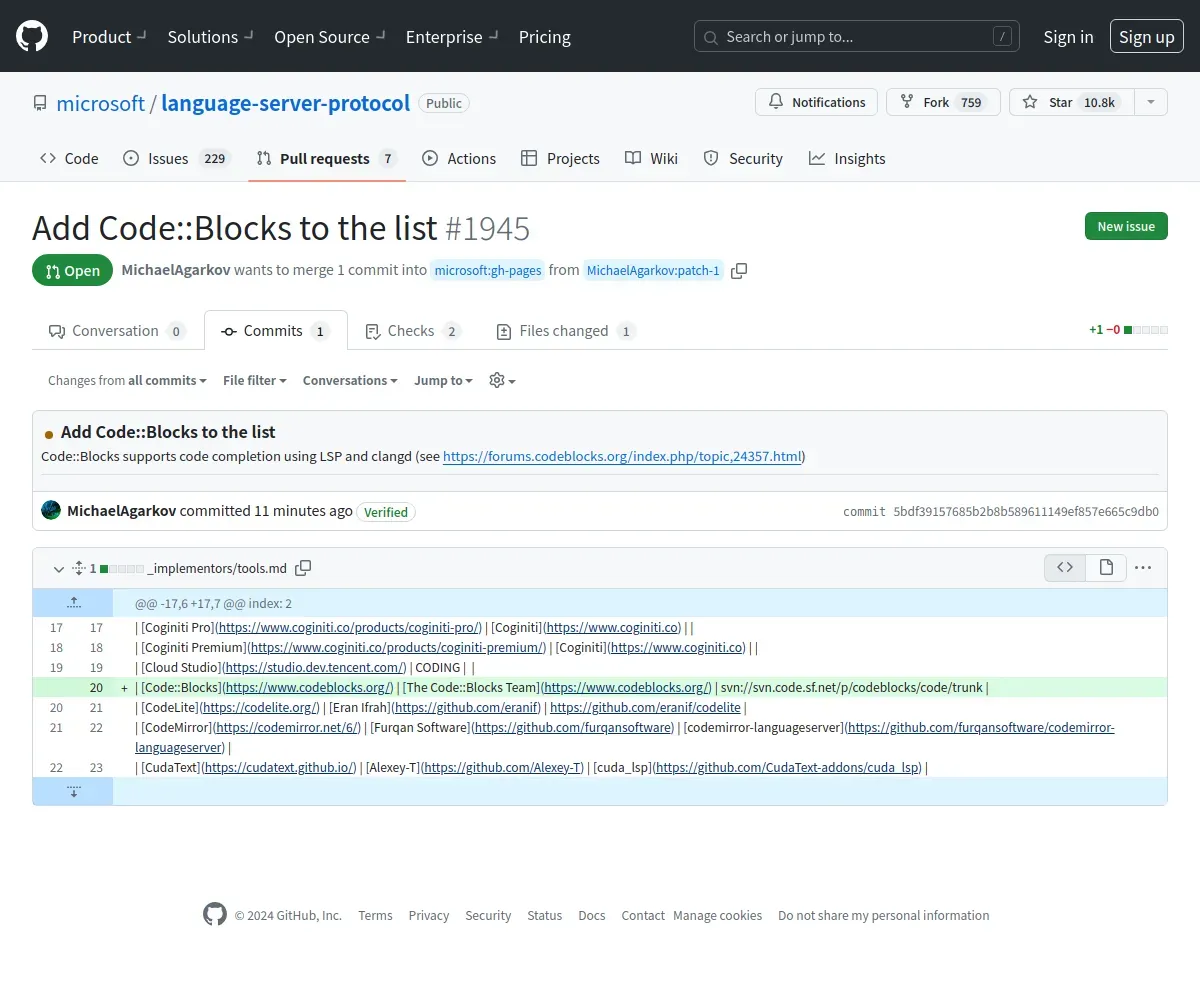Focus the Search or jump to field
The image size is (1200, 1000).
tap(857, 37)
